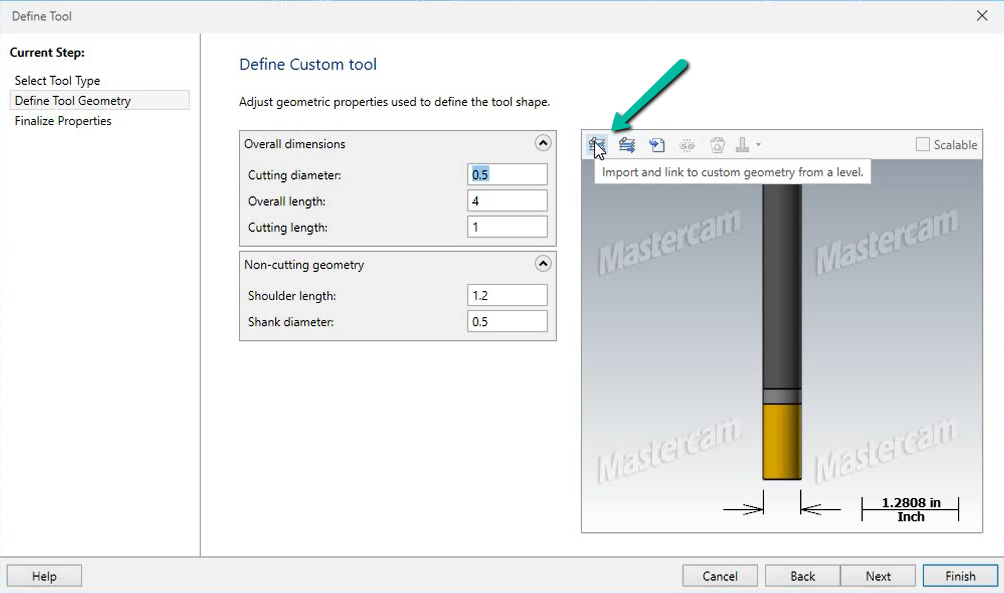This screenshot has width=1004, height=593.
Task: Click the greyed-out recycle bin icon
Action: point(717,145)
